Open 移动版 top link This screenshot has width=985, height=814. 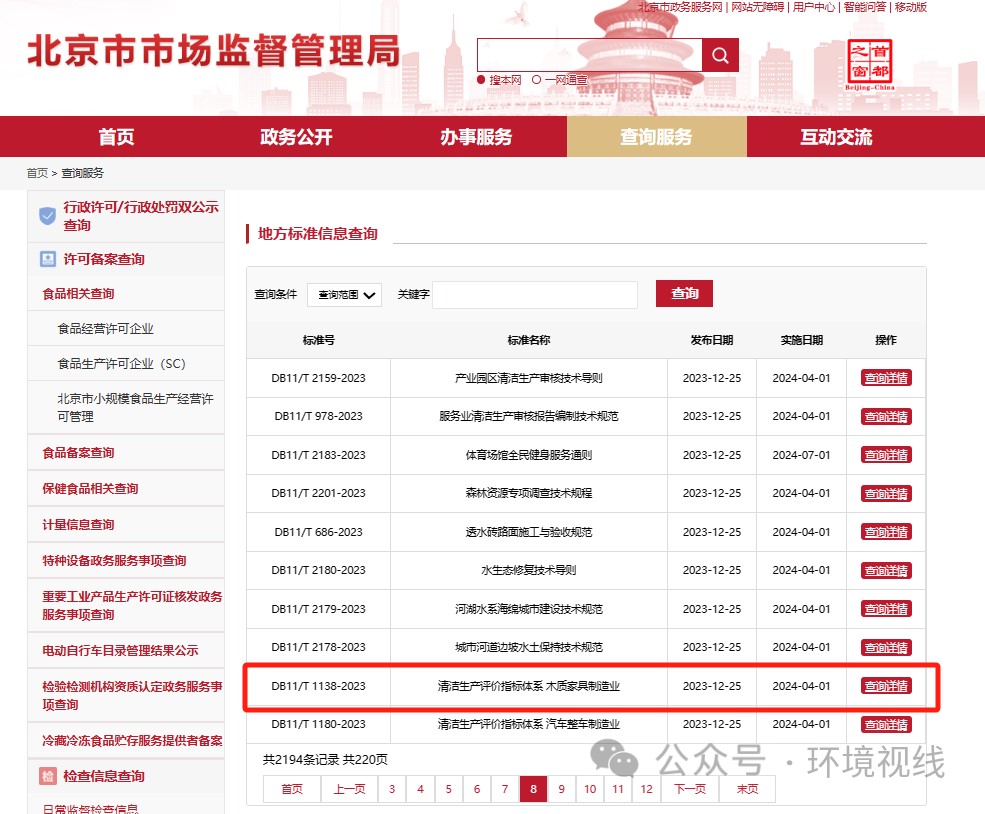tap(910, 7)
